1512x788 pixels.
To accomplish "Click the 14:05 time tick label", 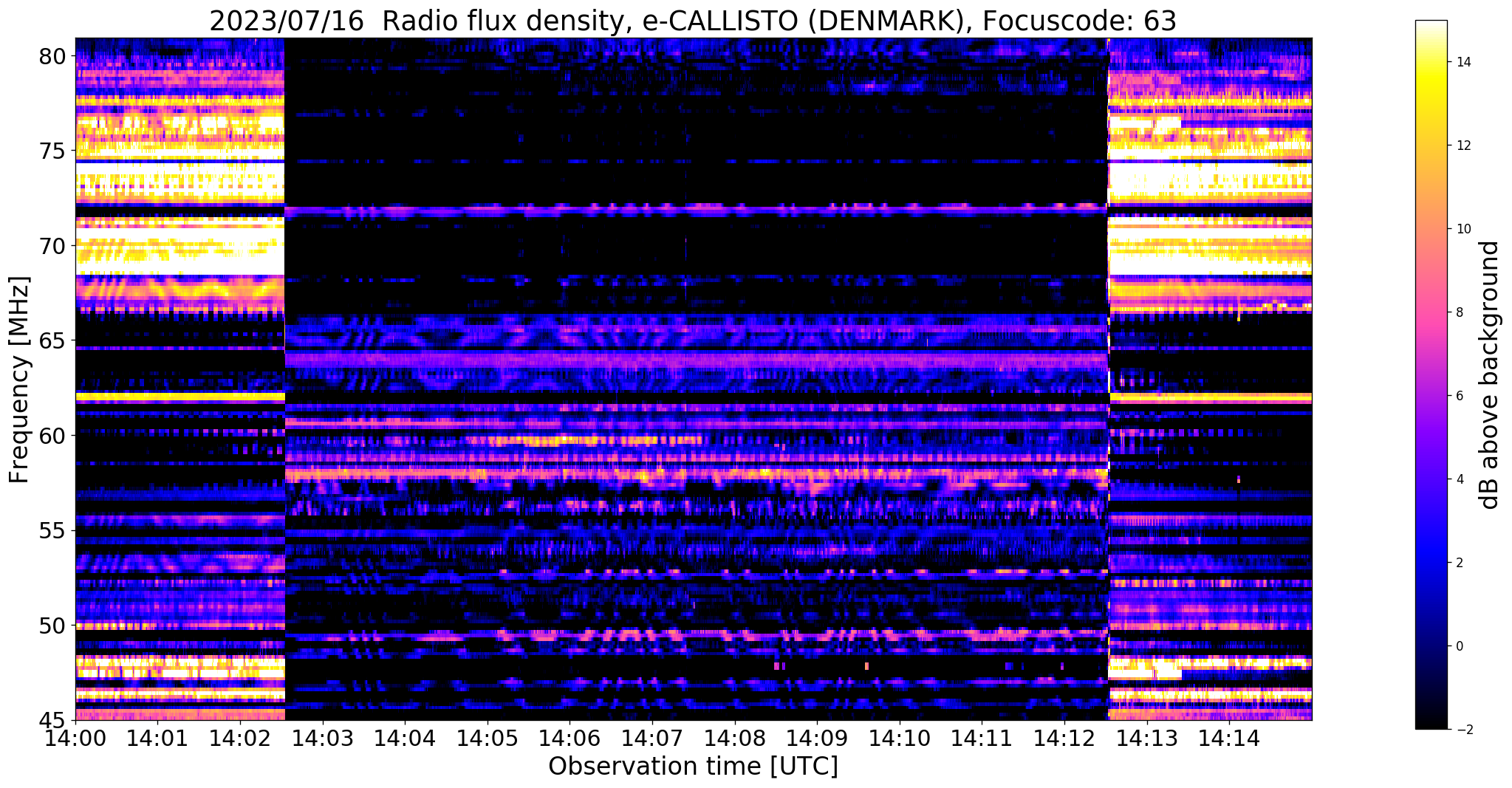I will [x=488, y=737].
